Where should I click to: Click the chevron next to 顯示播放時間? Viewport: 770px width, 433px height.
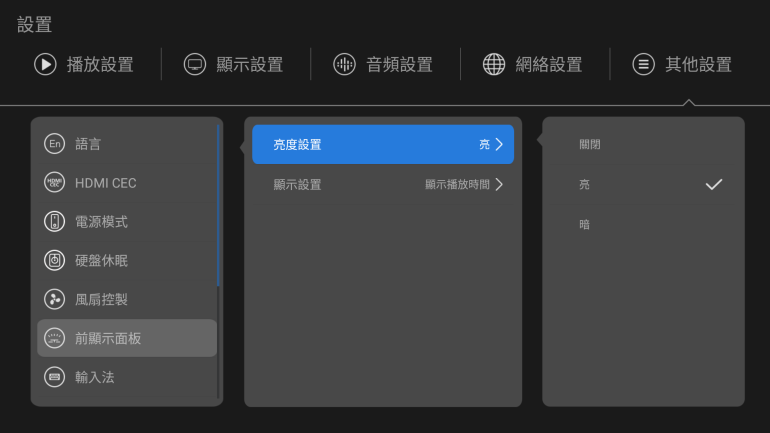[x=499, y=185]
